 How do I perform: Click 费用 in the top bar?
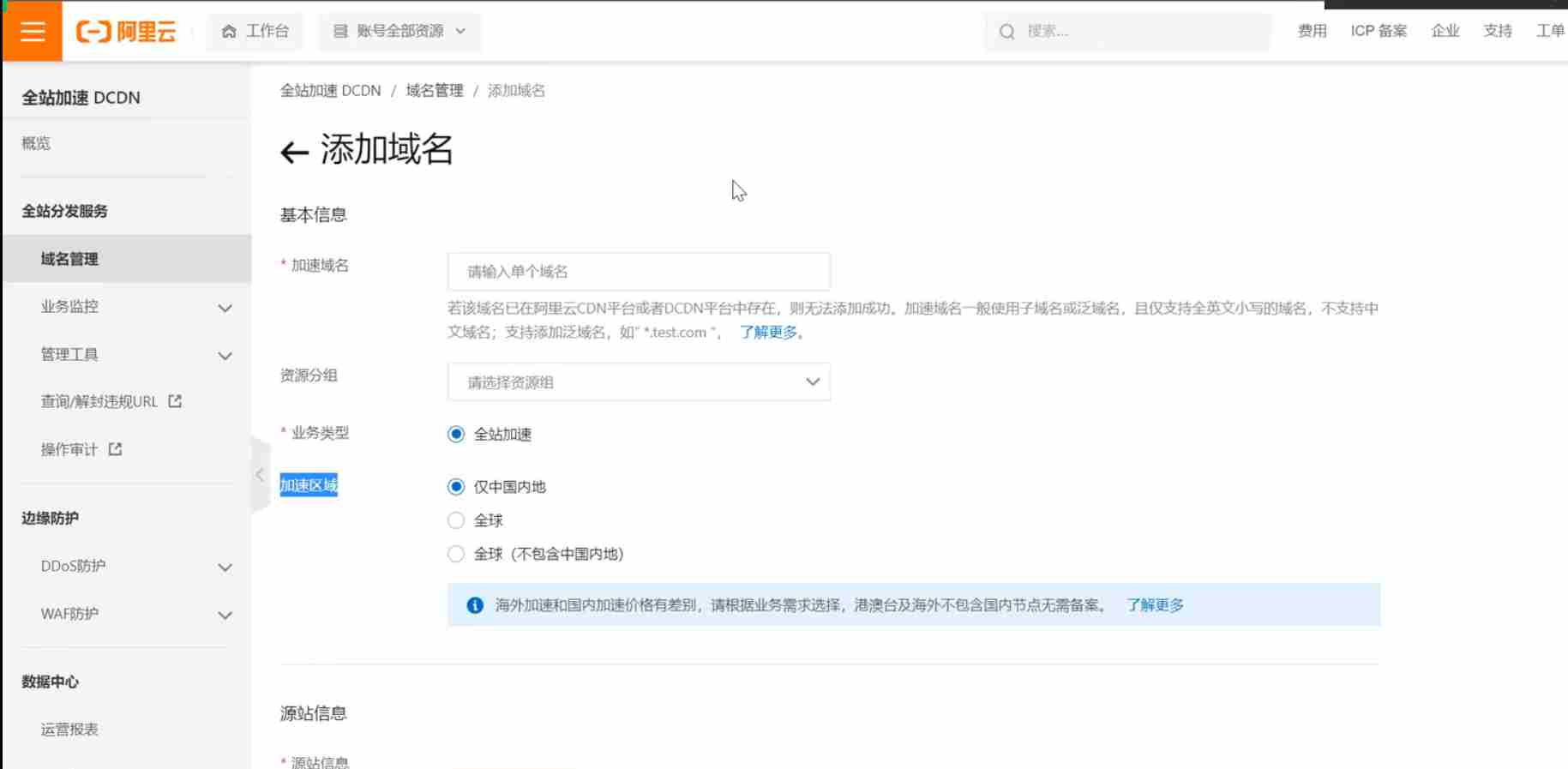point(1312,31)
